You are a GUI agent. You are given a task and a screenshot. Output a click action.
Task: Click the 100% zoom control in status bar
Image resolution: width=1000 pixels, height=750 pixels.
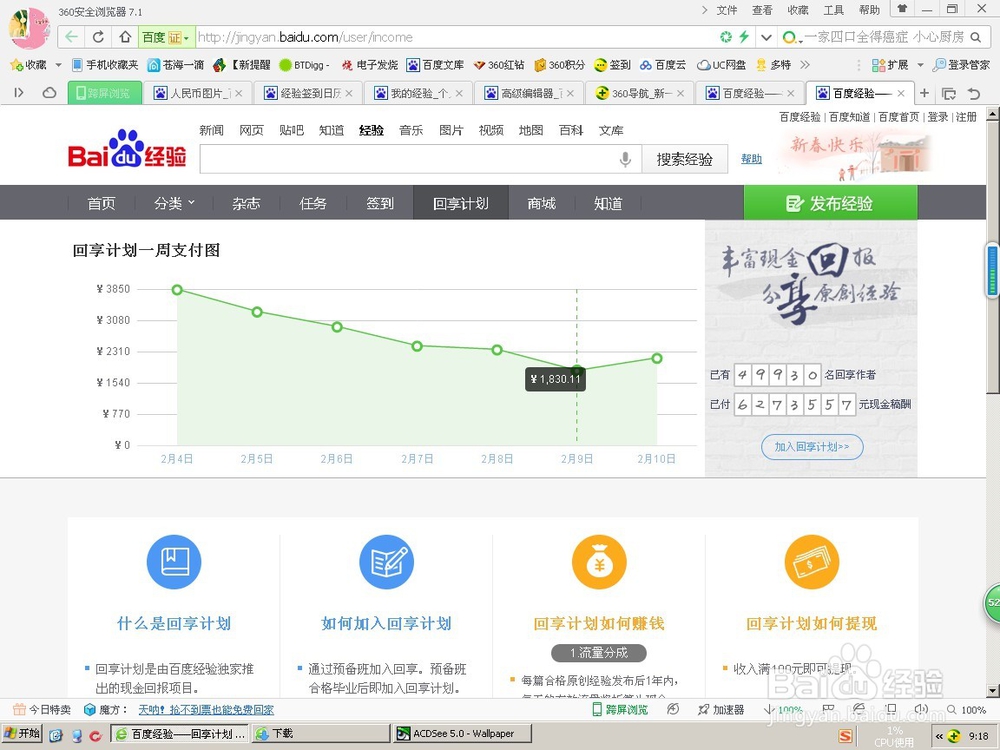[x=967, y=710]
